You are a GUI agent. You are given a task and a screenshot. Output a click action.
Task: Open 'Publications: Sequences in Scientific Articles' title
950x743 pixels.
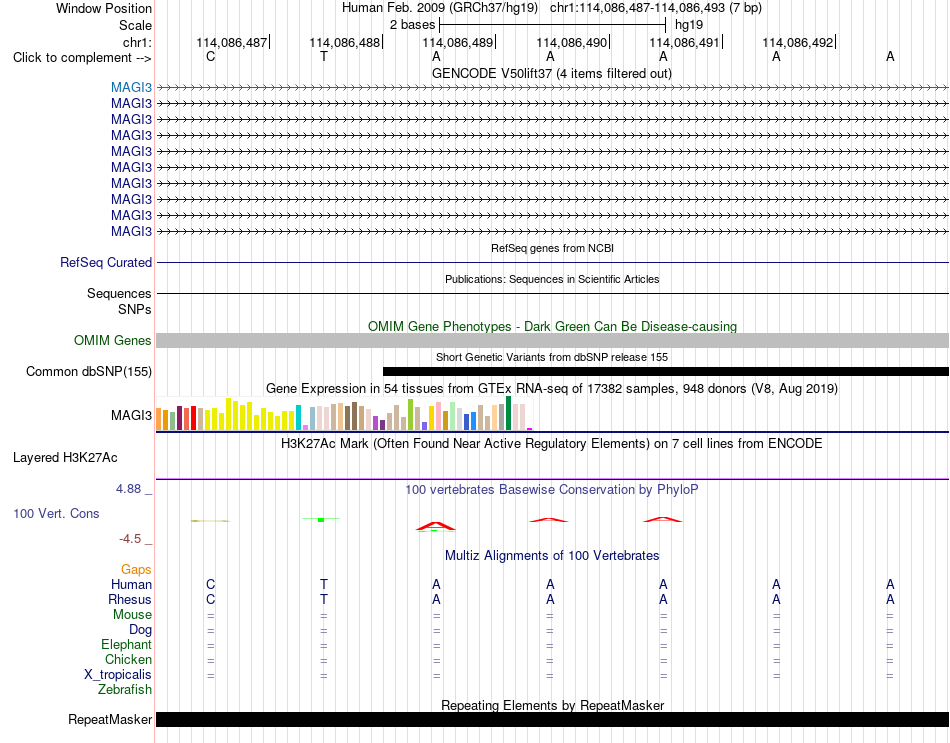[552, 279]
